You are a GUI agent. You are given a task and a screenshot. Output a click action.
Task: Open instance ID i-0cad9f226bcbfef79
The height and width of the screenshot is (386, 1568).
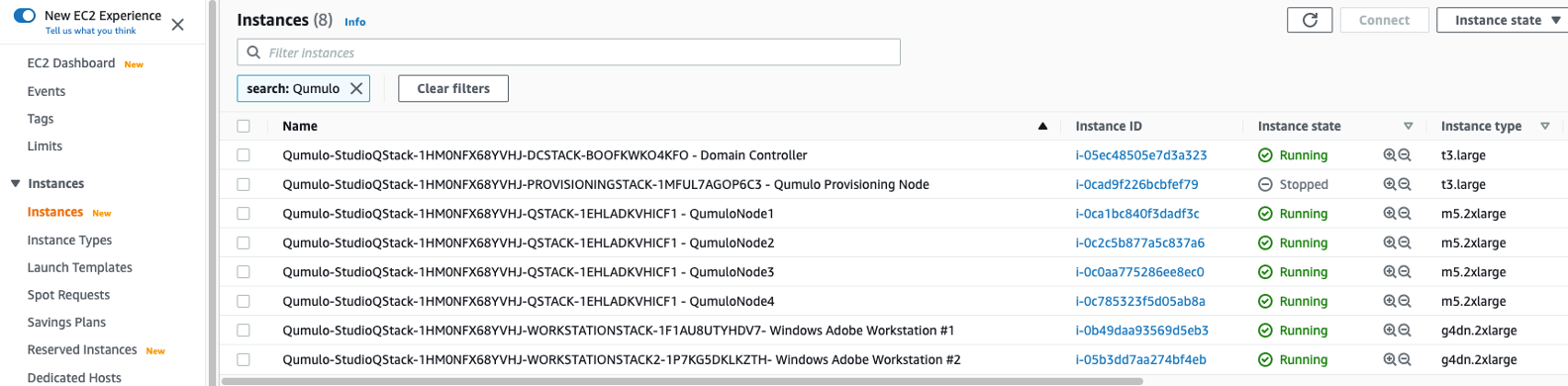pos(1136,184)
